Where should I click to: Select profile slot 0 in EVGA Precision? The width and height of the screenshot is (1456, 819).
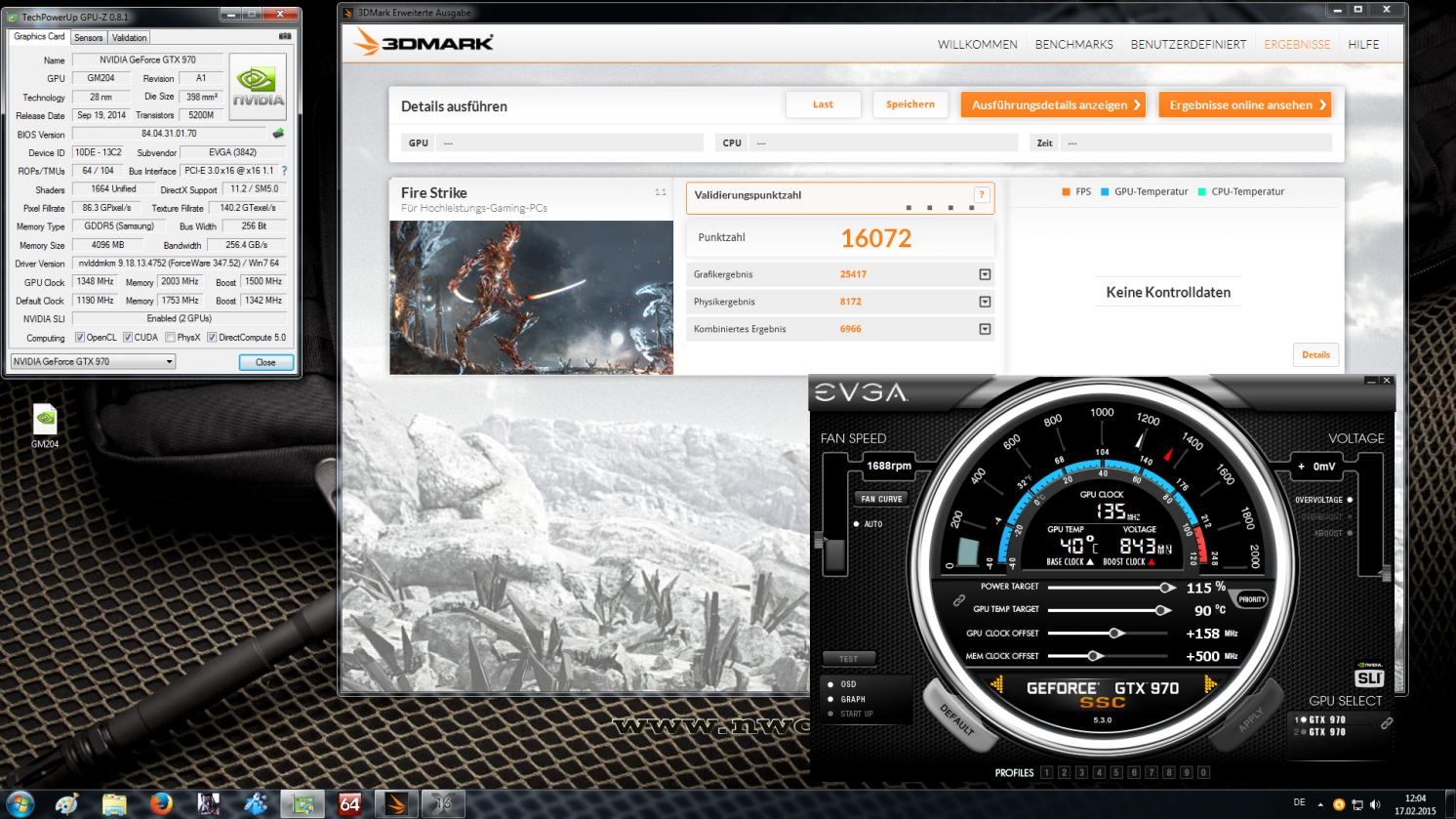click(x=1203, y=772)
